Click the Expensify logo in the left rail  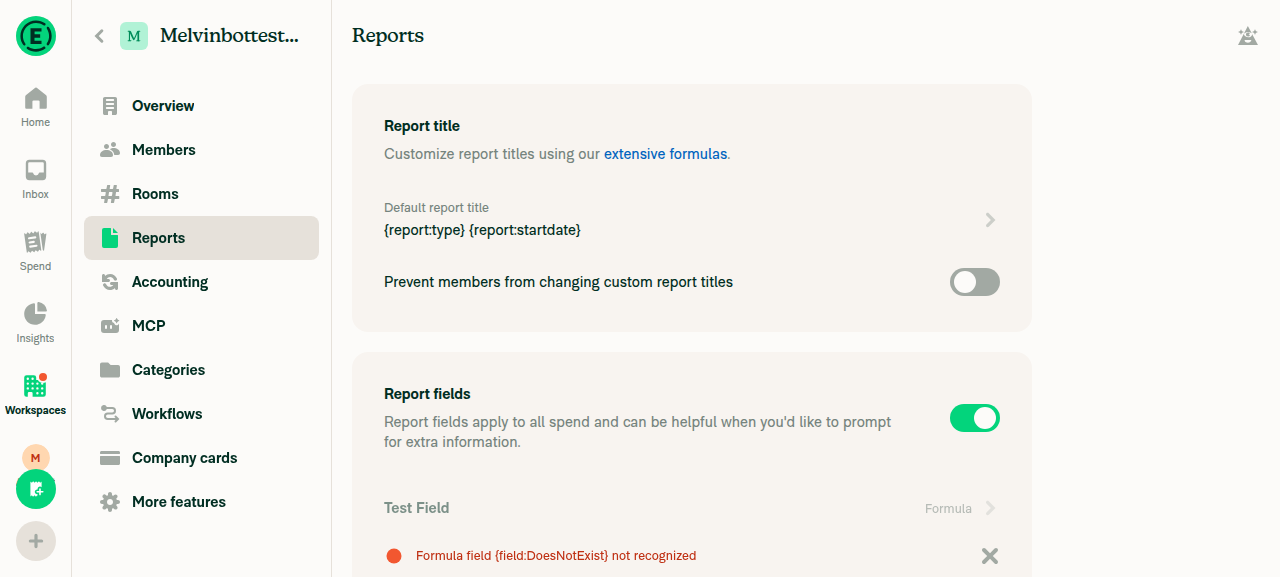36,36
